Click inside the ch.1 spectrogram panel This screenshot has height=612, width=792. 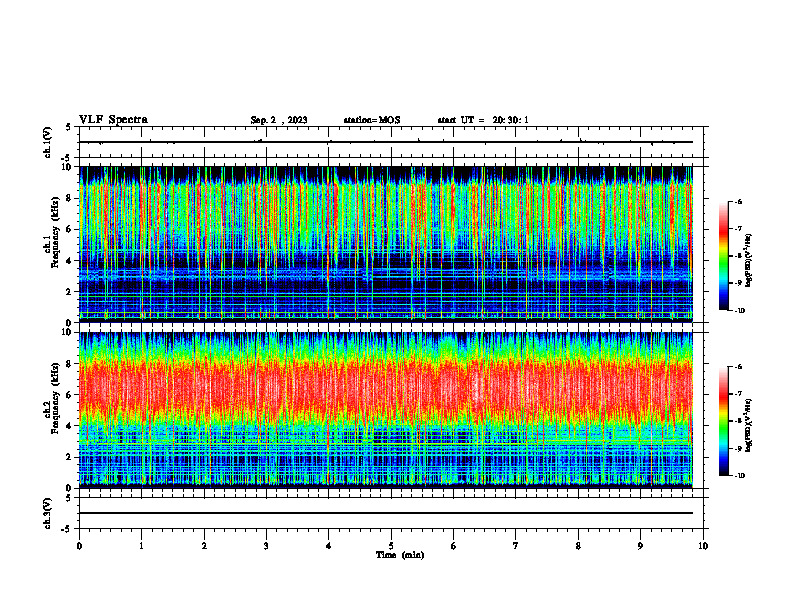coord(391,244)
